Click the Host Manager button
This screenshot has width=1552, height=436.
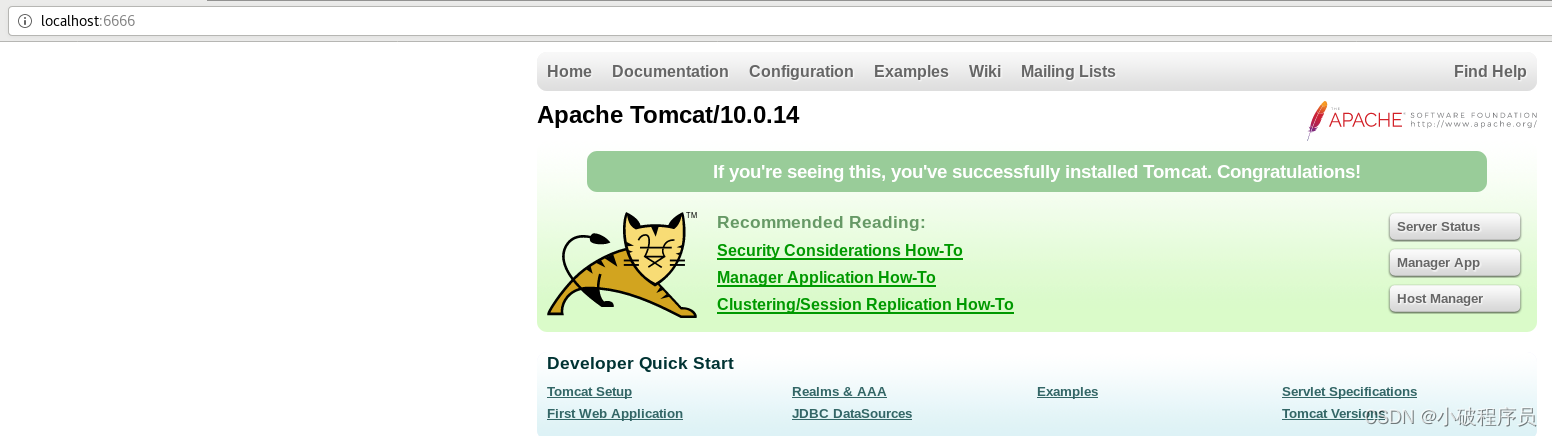click(x=1455, y=299)
